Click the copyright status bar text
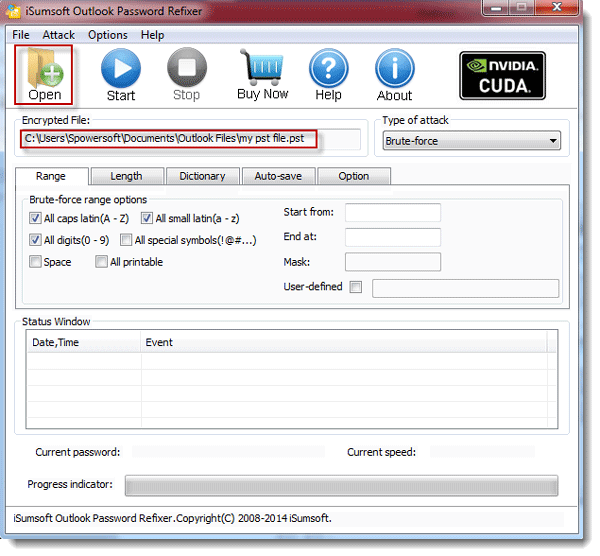The width and height of the screenshot is (600, 556). [x=173, y=518]
